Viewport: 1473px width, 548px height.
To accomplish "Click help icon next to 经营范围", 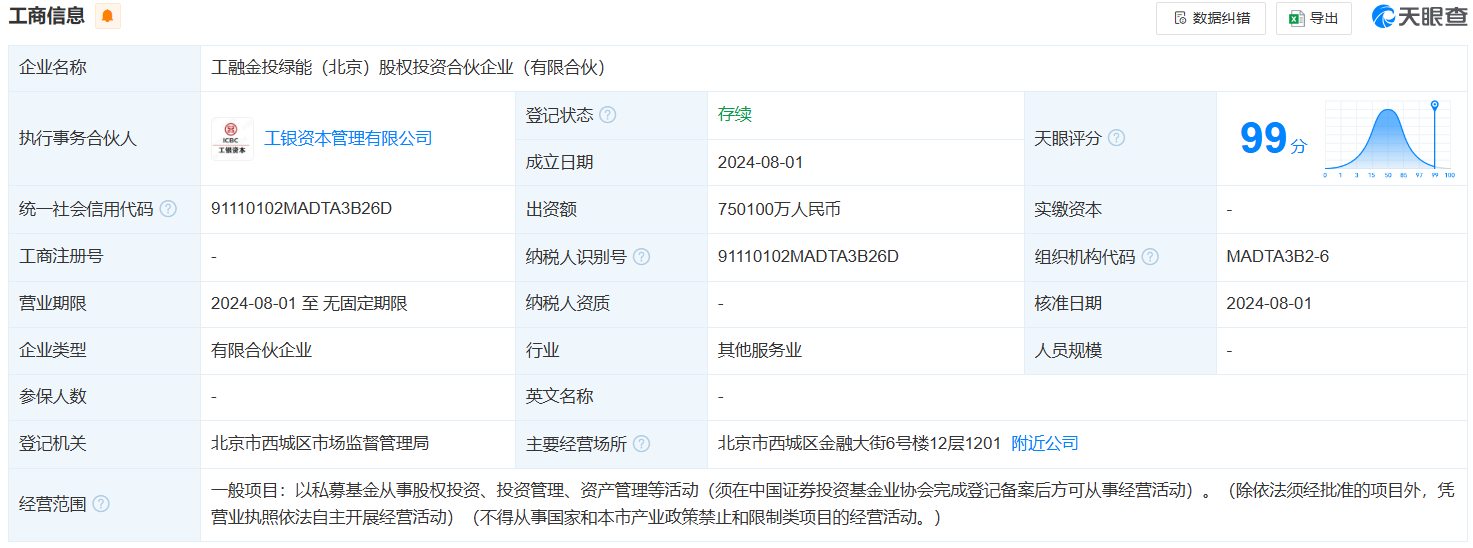I will [101, 504].
